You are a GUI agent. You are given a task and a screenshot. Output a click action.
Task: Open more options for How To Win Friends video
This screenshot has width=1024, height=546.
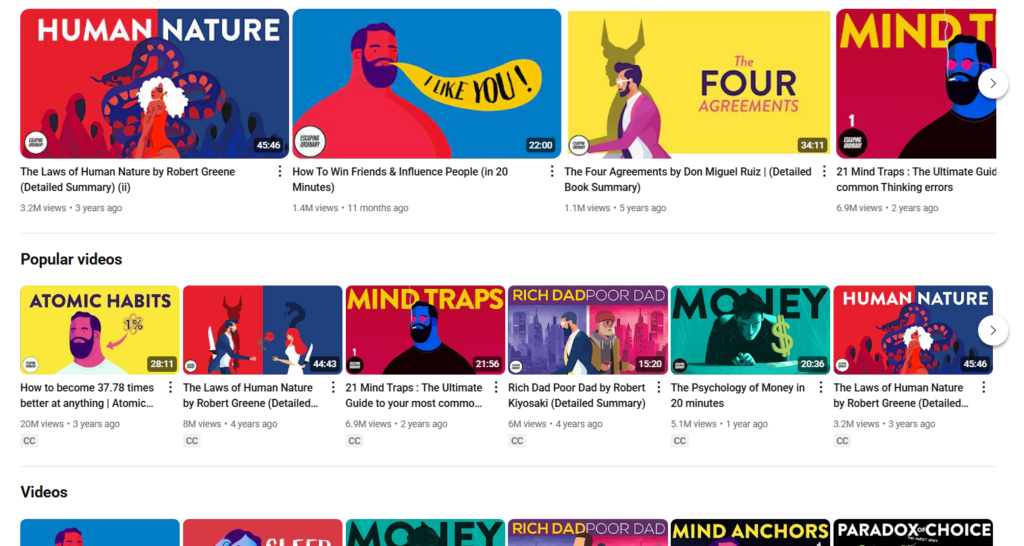[x=552, y=171]
